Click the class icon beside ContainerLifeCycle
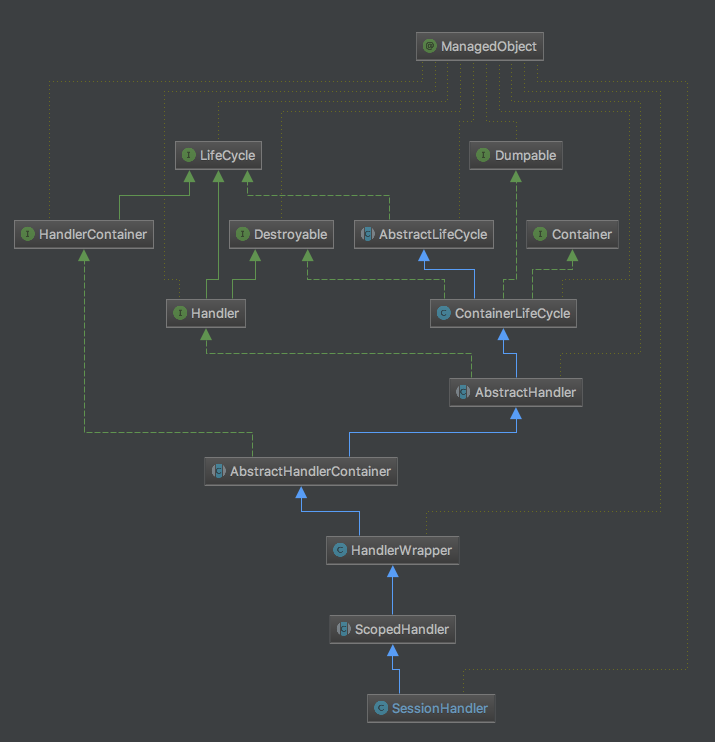Image resolution: width=715 pixels, height=742 pixels. point(444,313)
